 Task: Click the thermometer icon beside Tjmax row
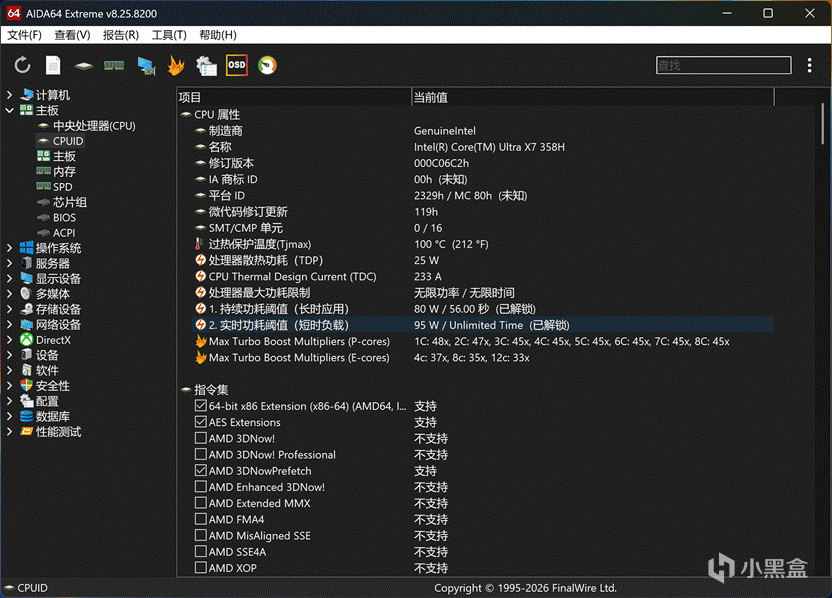(199, 244)
